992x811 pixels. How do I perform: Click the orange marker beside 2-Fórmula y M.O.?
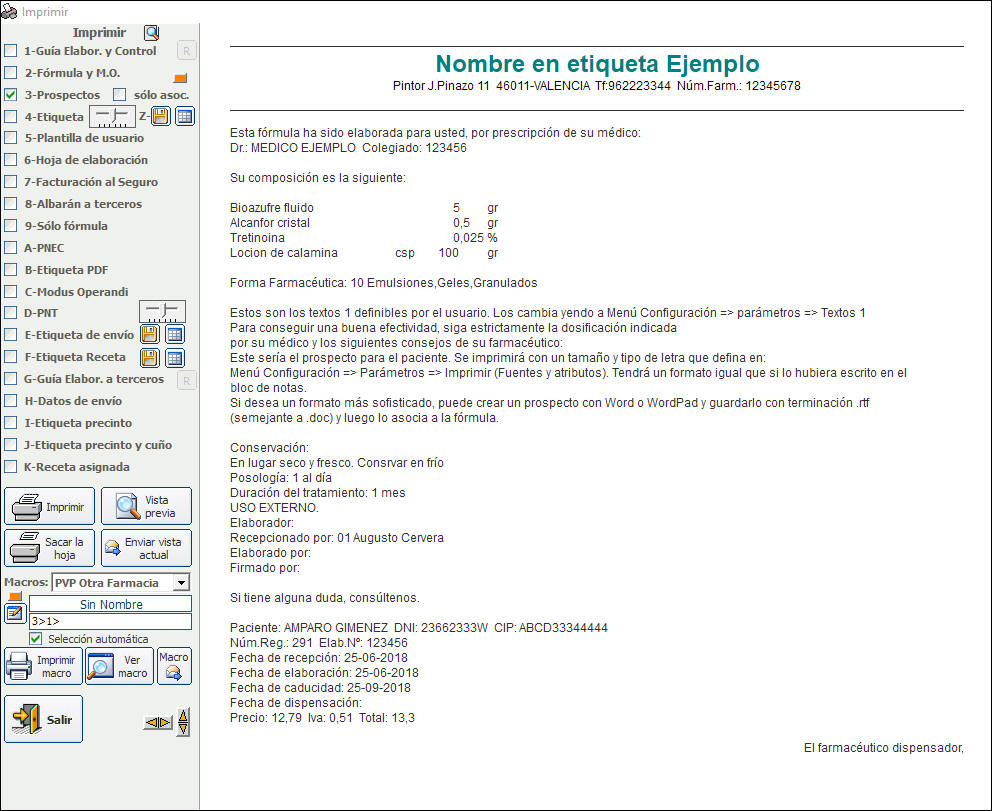tap(180, 78)
